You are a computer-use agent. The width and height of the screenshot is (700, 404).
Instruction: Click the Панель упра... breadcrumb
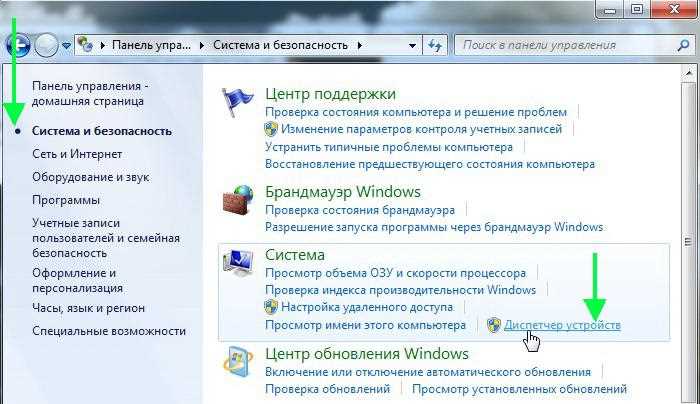151,45
